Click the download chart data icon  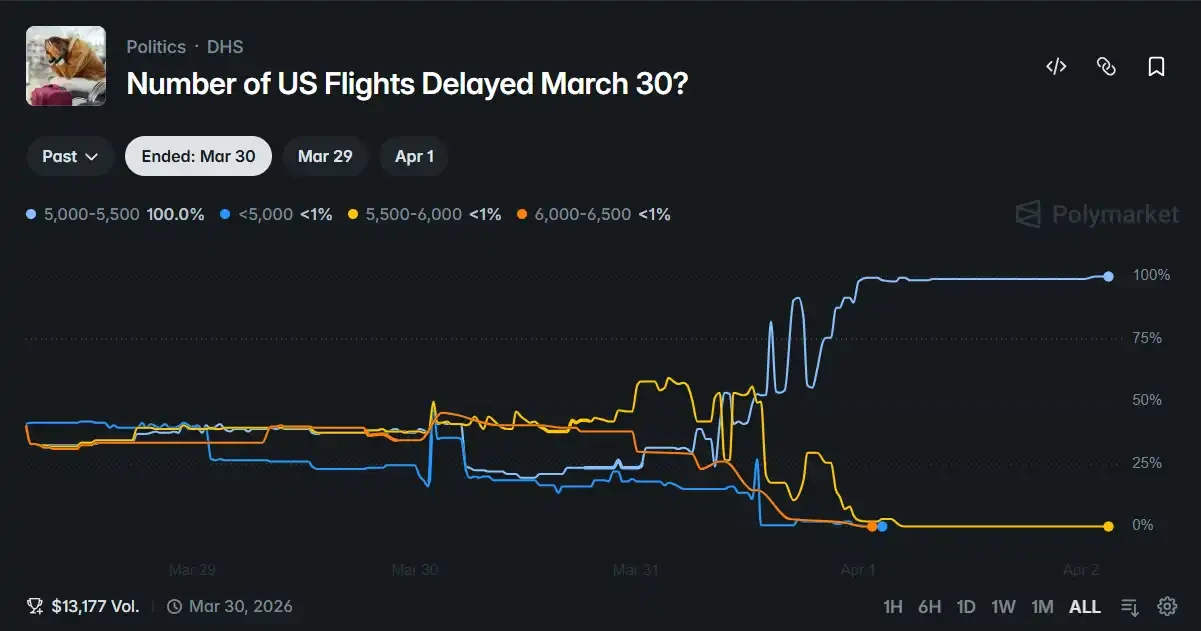[1130, 606]
